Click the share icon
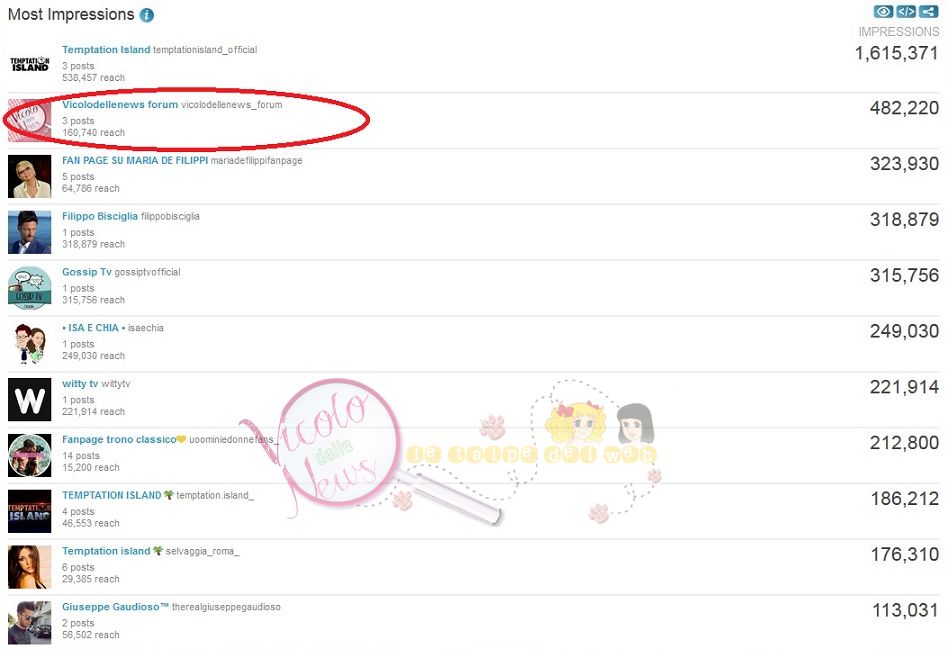The height and width of the screenshot is (649, 948). click(928, 11)
